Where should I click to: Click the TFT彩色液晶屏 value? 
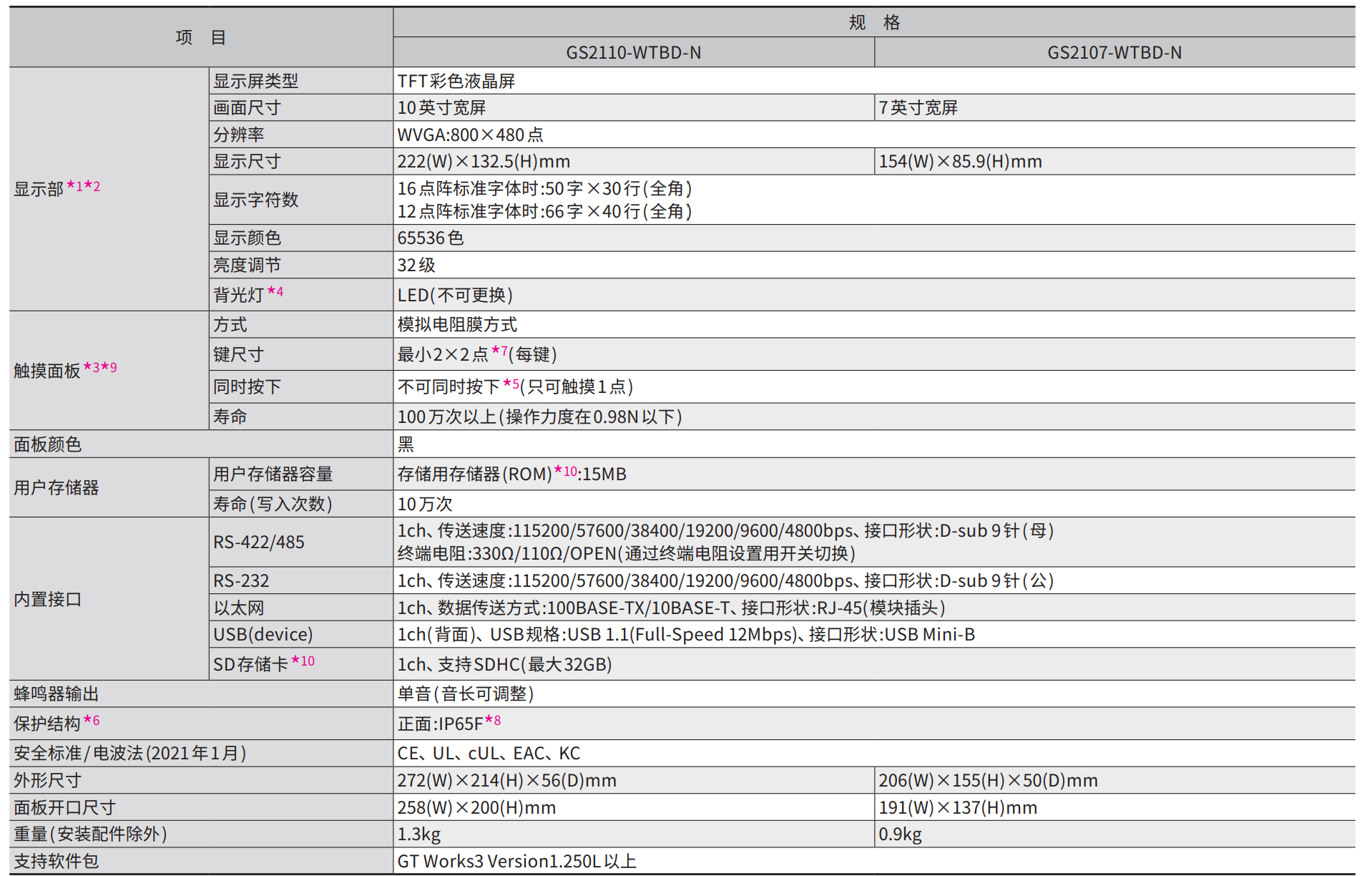click(x=456, y=81)
